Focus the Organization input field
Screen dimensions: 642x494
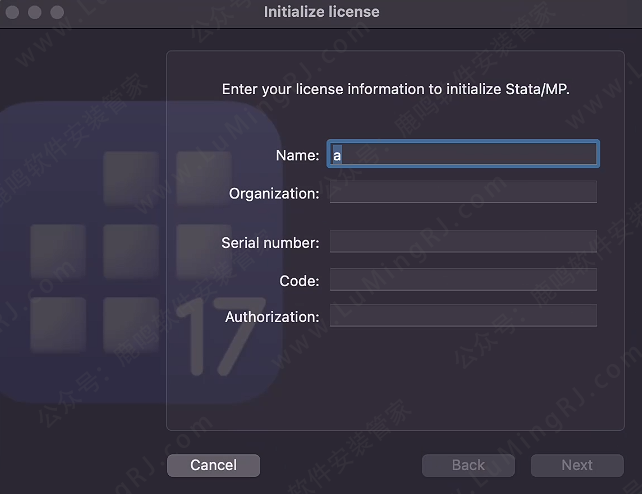(463, 192)
